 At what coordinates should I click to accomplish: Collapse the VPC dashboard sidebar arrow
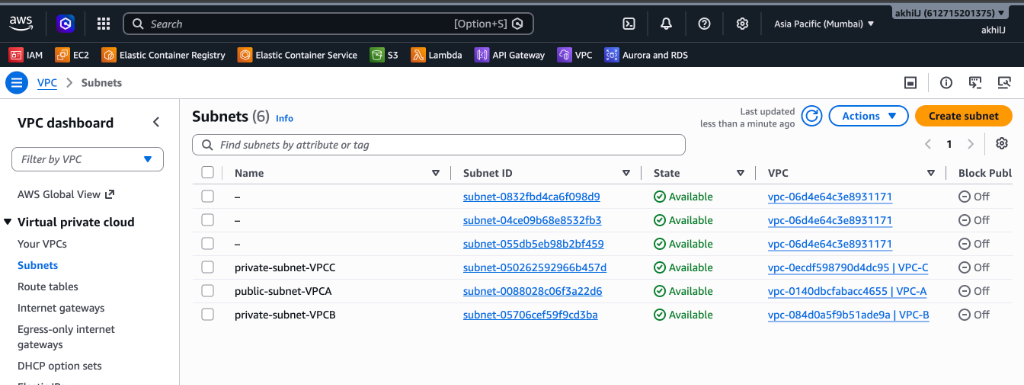[156, 122]
